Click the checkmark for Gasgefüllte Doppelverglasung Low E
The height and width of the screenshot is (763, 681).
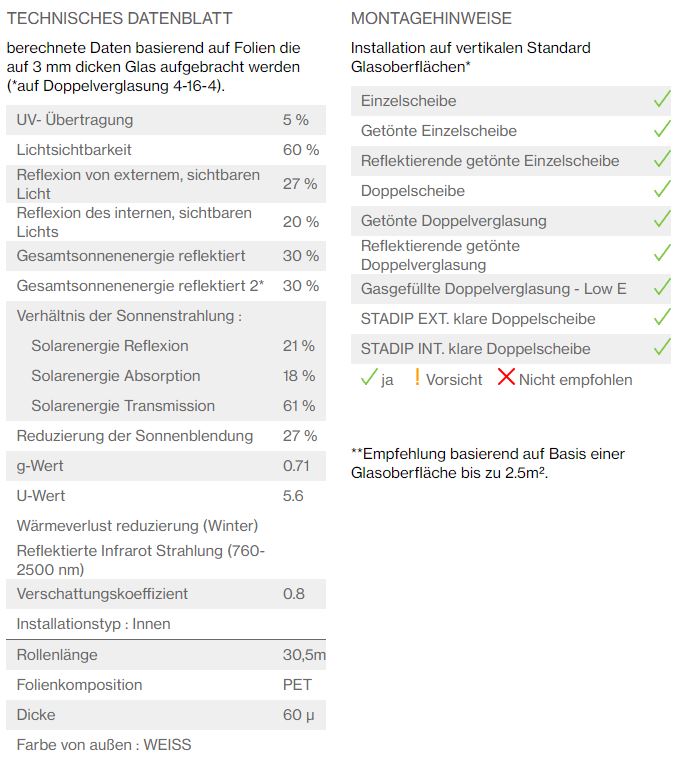[662, 287]
